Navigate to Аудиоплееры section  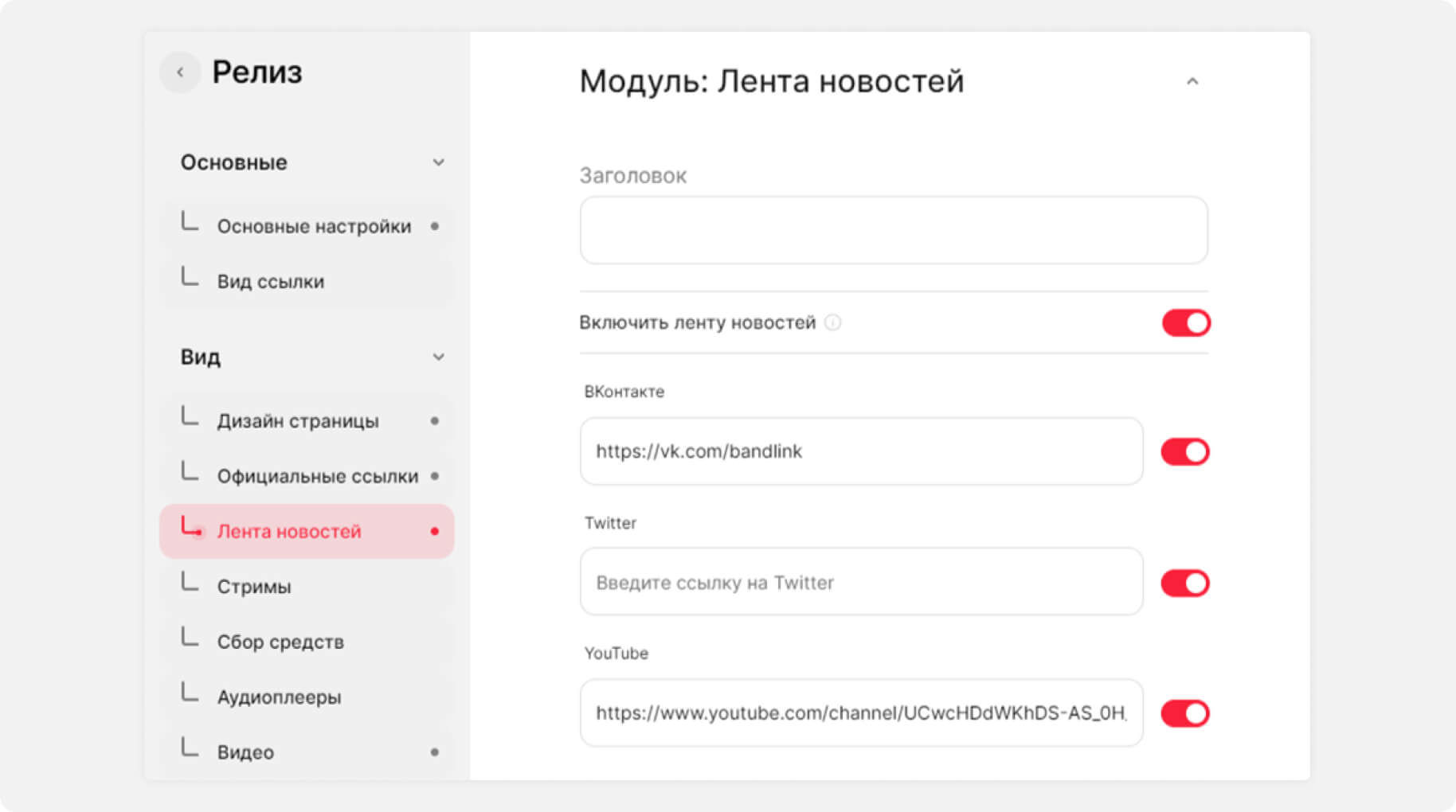pos(279,697)
